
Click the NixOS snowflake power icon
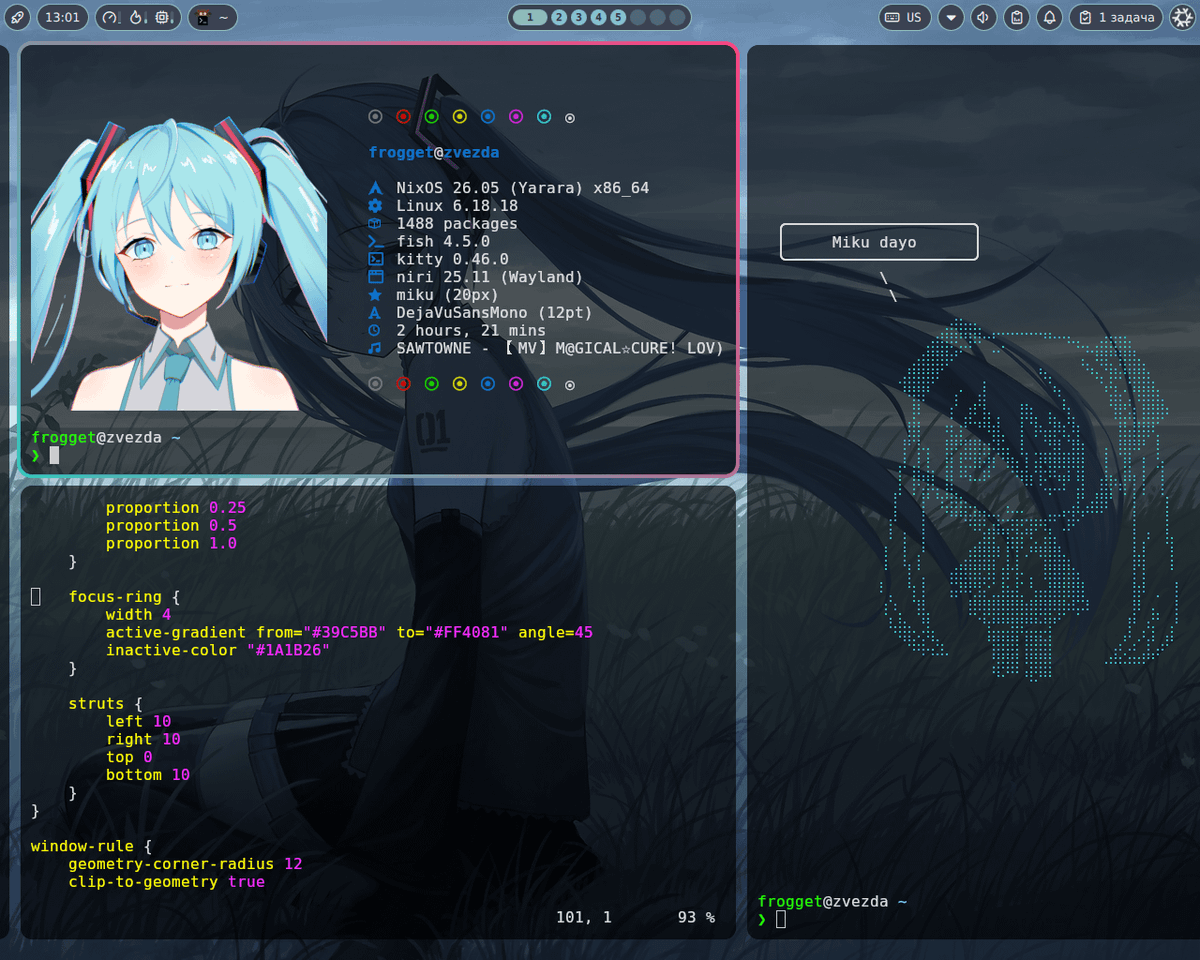click(x=1182, y=17)
